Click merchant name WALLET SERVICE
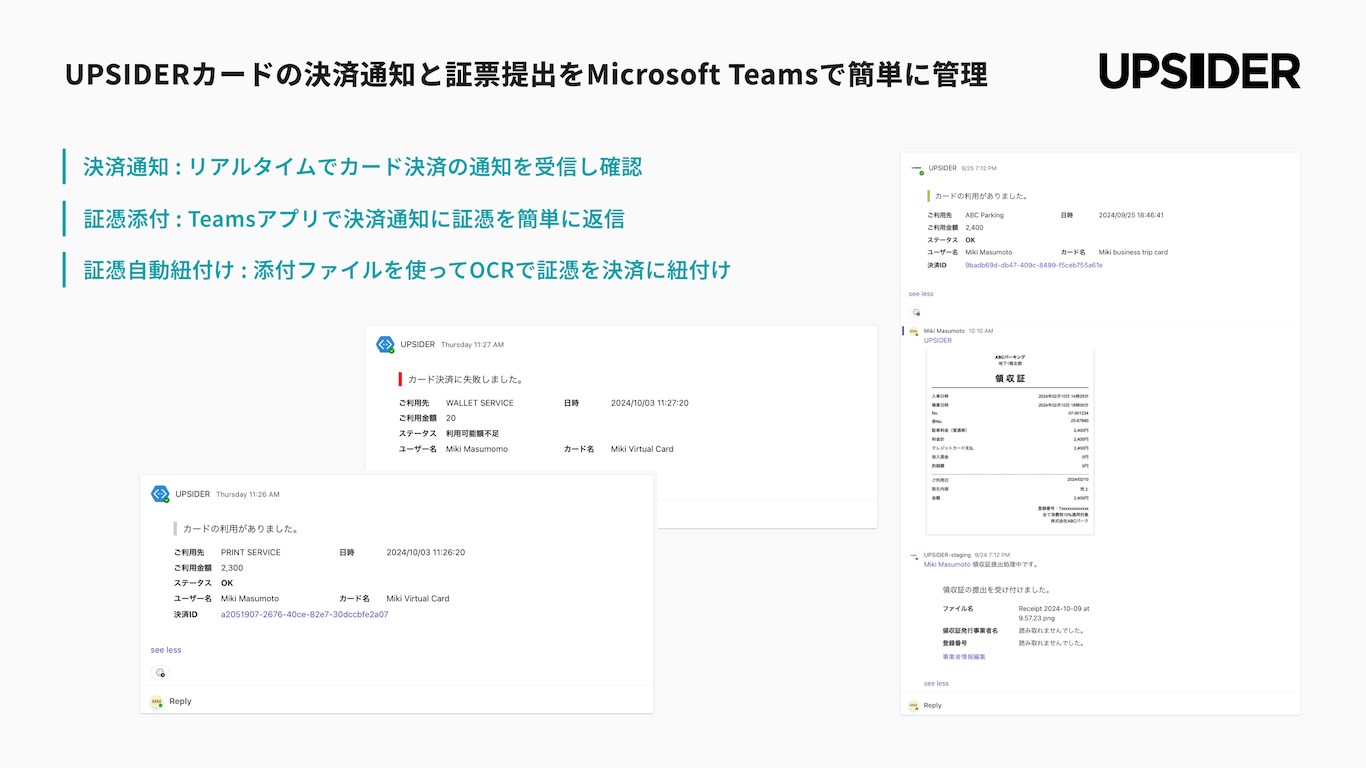This screenshot has height=768, width=1366. (480, 403)
